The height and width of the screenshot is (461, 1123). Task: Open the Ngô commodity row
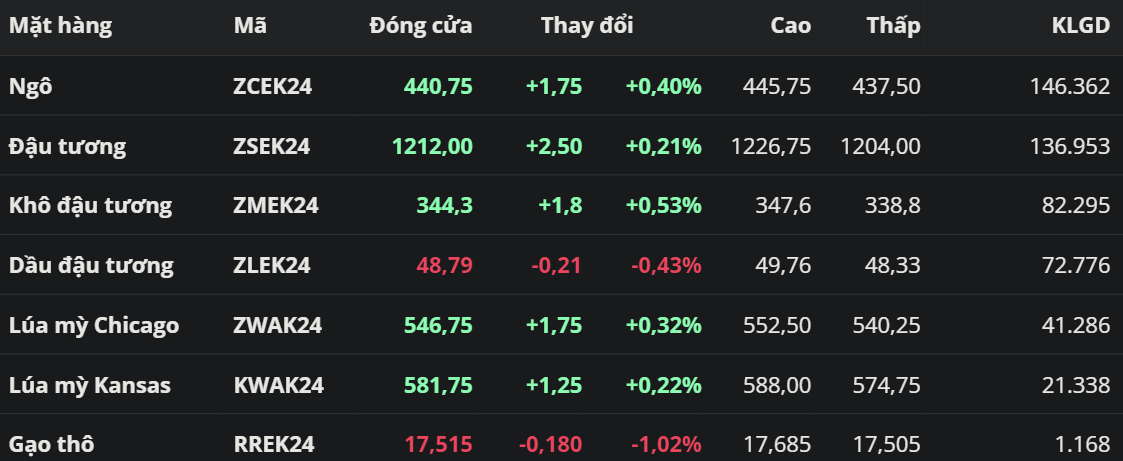tap(31, 86)
